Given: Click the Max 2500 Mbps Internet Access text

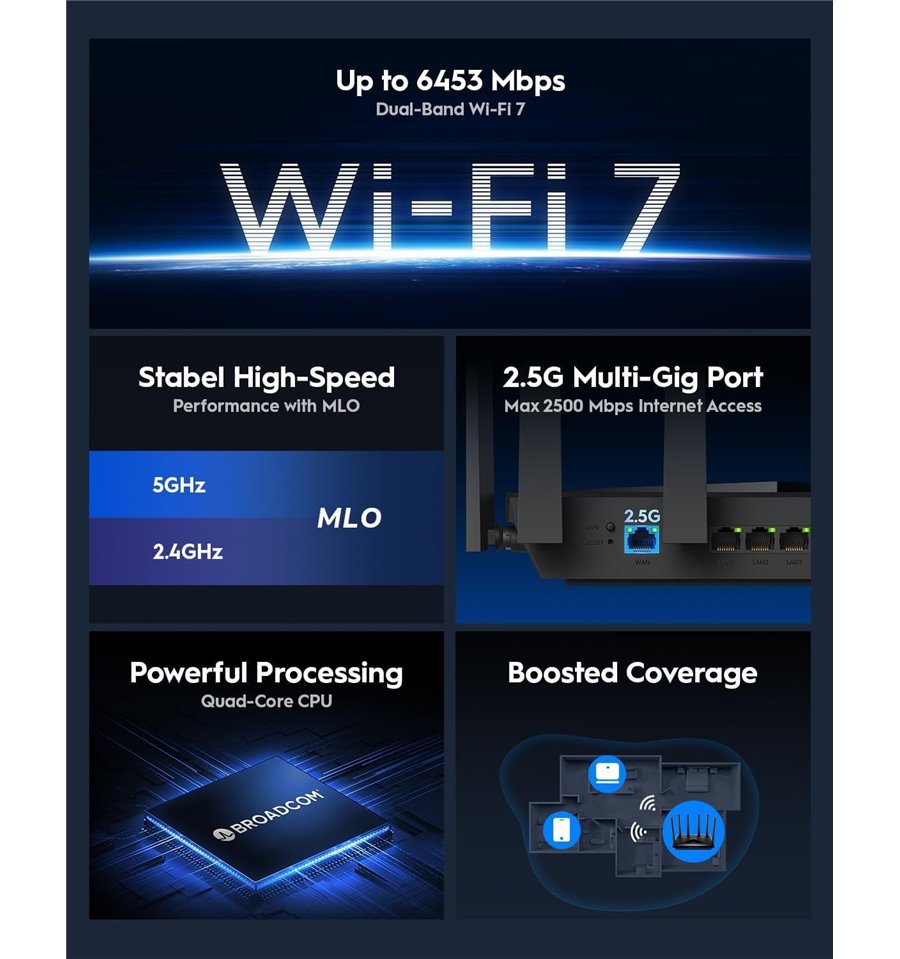Looking at the screenshot, I should pyautogui.click(x=633, y=406).
